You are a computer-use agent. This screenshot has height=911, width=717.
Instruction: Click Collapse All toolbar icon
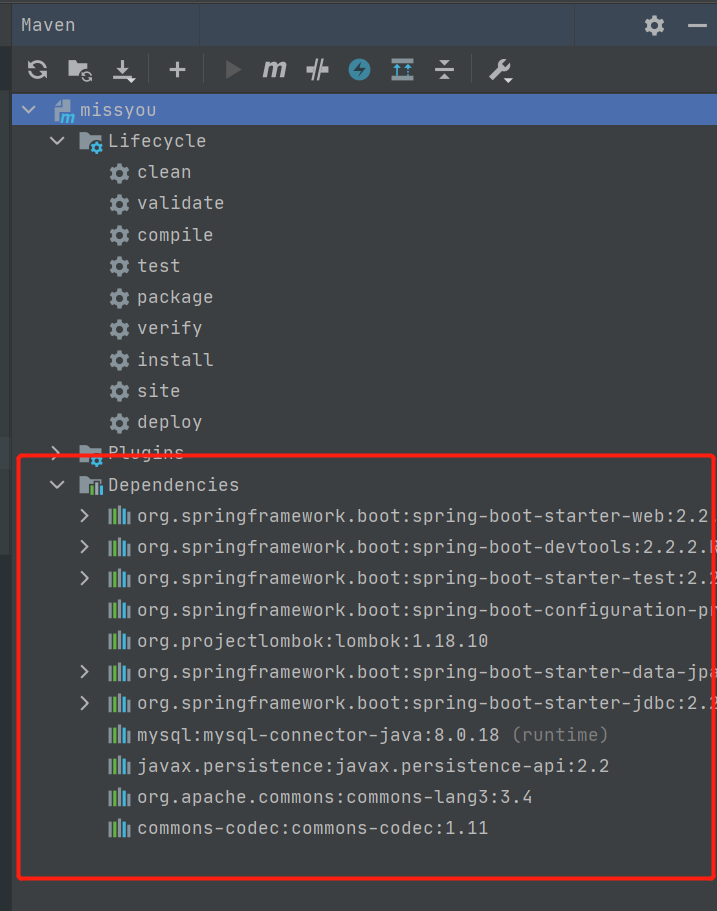[x=444, y=70]
